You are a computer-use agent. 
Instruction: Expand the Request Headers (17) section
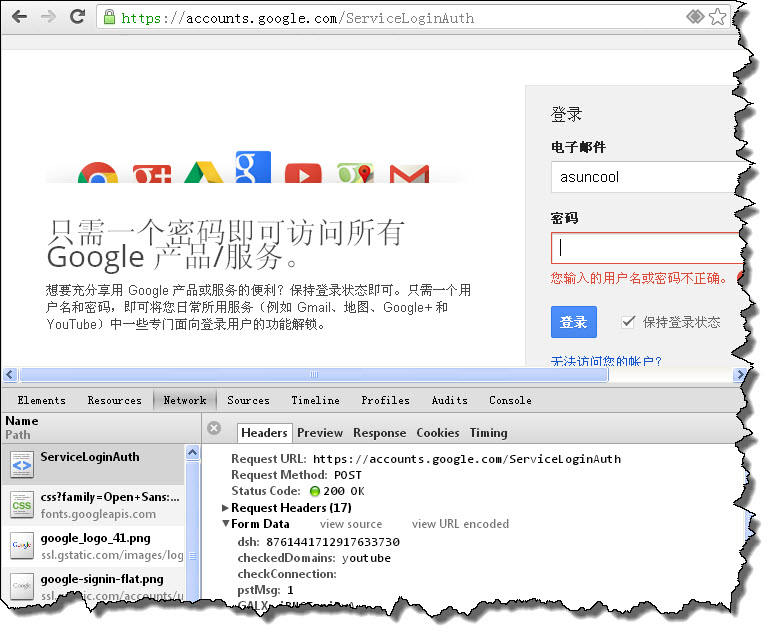point(225,508)
